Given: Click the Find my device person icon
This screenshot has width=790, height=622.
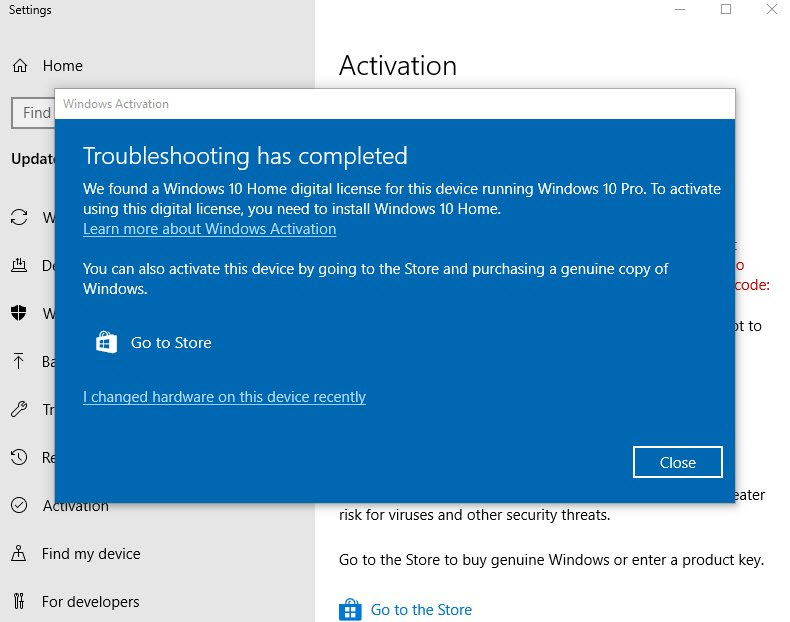Looking at the screenshot, I should point(20,554).
